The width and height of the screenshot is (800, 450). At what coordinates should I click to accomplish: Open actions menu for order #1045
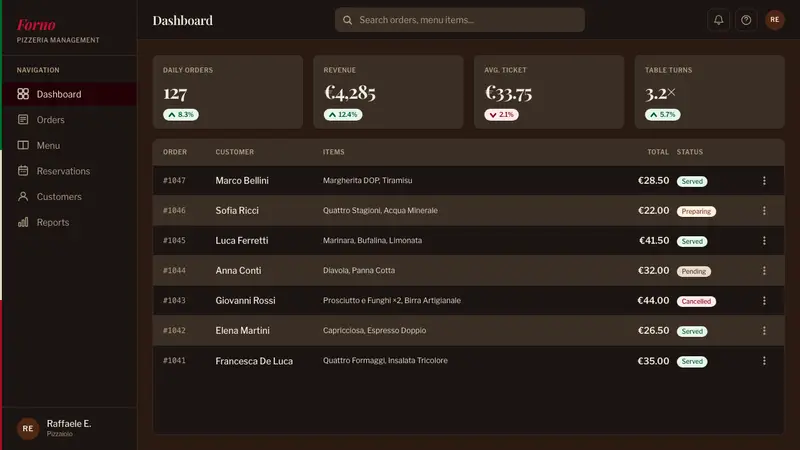click(x=764, y=240)
